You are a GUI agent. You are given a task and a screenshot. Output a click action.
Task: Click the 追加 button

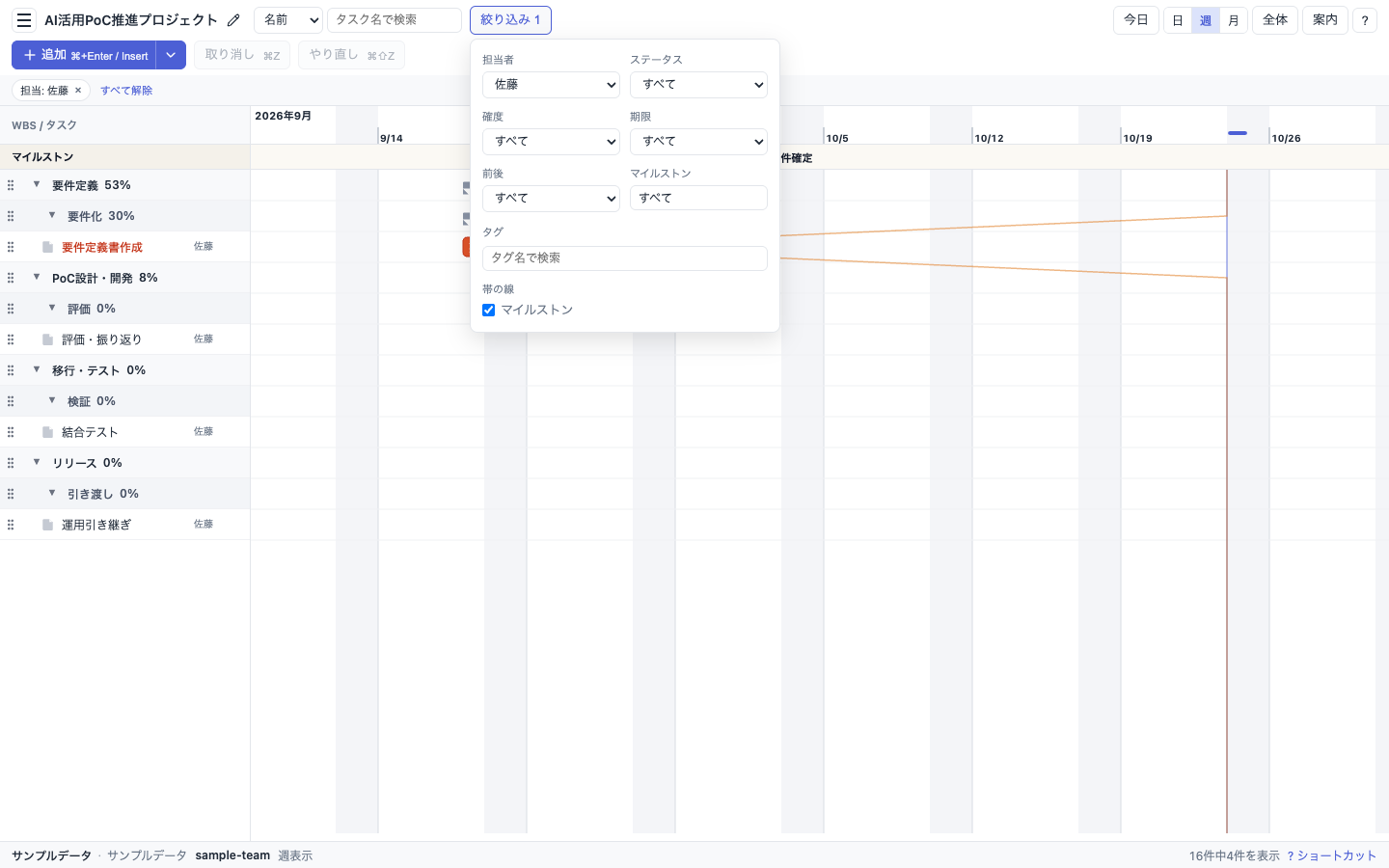84,55
